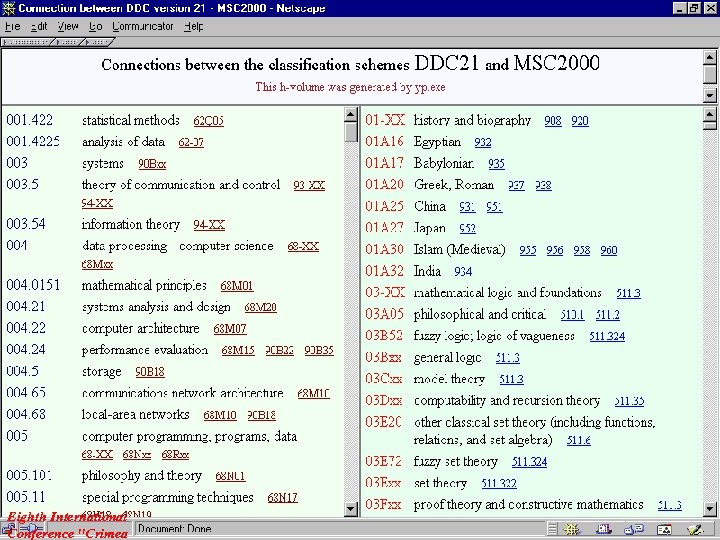Open the 510.1 philosophical and critical link
Image resolution: width=720 pixels, height=540 pixels.
click(572, 315)
